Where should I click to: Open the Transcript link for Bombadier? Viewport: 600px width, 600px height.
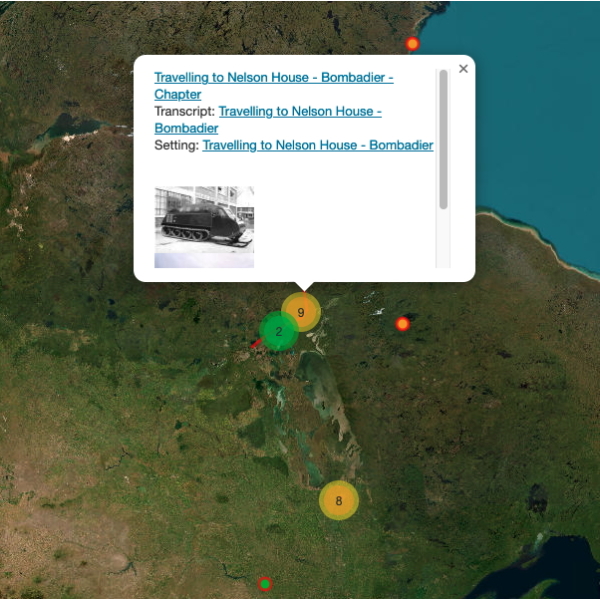[x=299, y=111]
